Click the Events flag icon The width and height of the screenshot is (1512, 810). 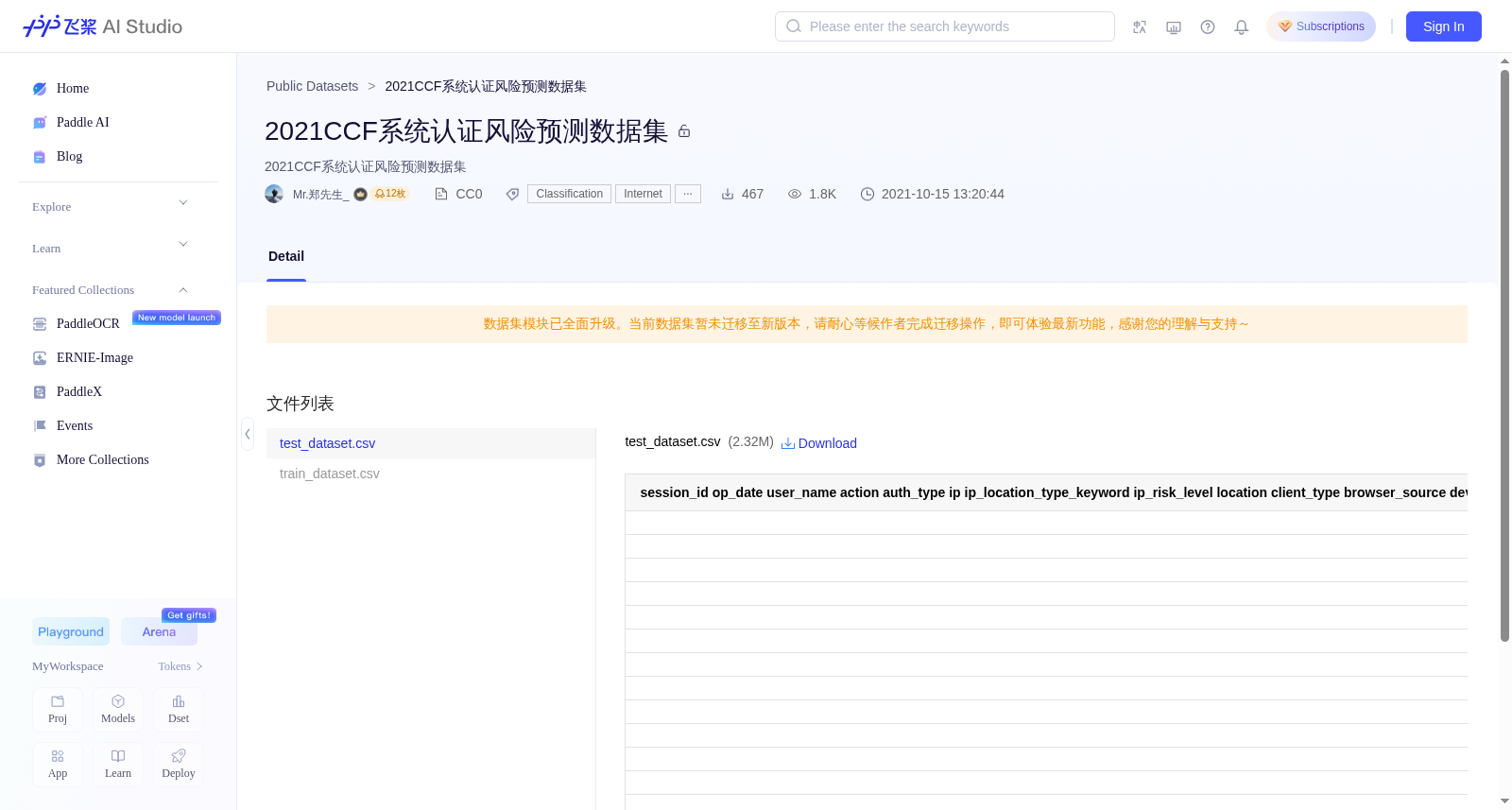[x=40, y=426]
